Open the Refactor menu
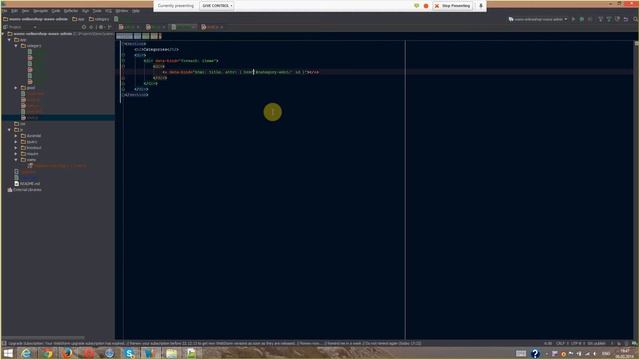Screen dimensions: 640x360 71,11
